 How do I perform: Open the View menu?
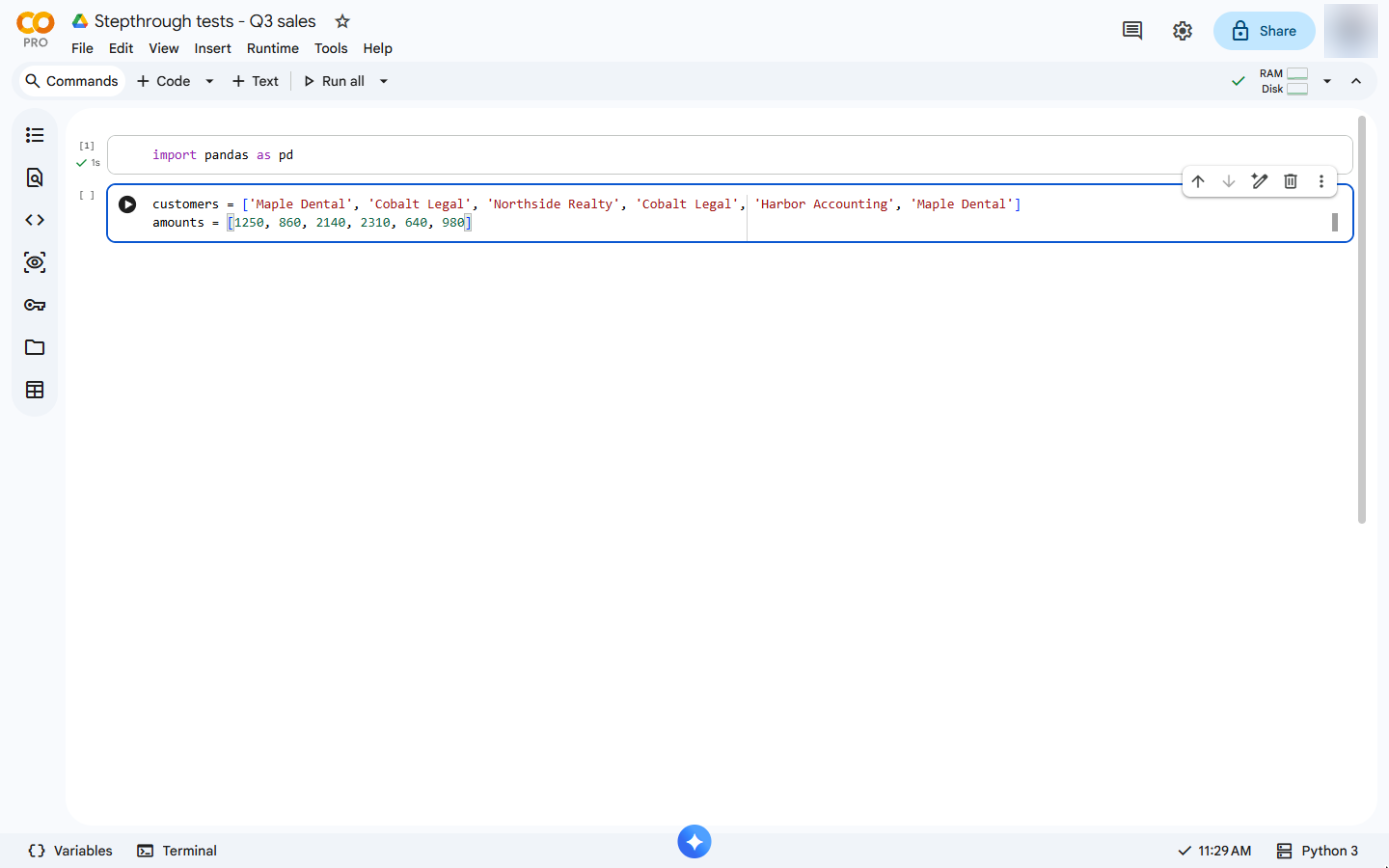click(x=164, y=48)
